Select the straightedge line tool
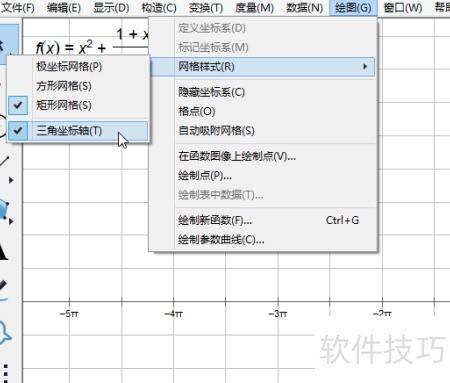This screenshot has width=450, height=383. coord(4,161)
